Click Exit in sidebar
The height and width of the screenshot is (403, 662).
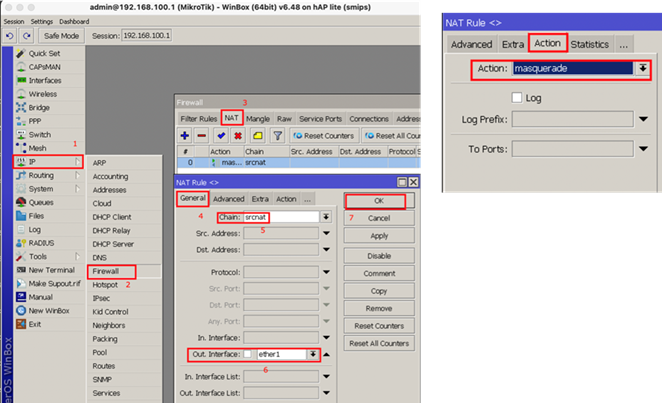(35, 324)
